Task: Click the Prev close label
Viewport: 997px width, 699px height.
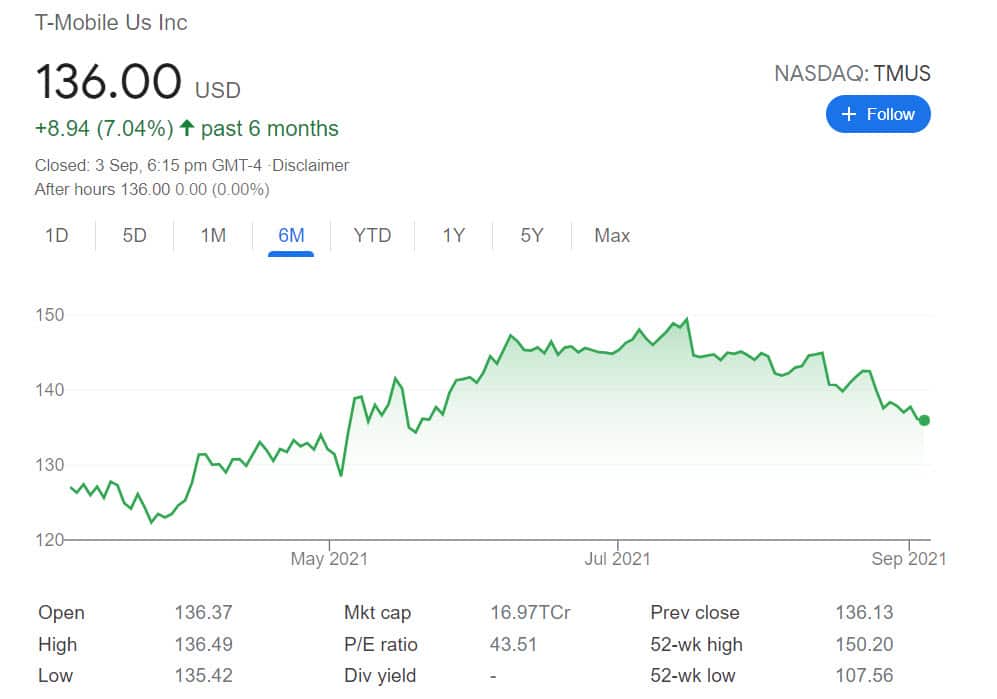Action: tap(695, 612)
